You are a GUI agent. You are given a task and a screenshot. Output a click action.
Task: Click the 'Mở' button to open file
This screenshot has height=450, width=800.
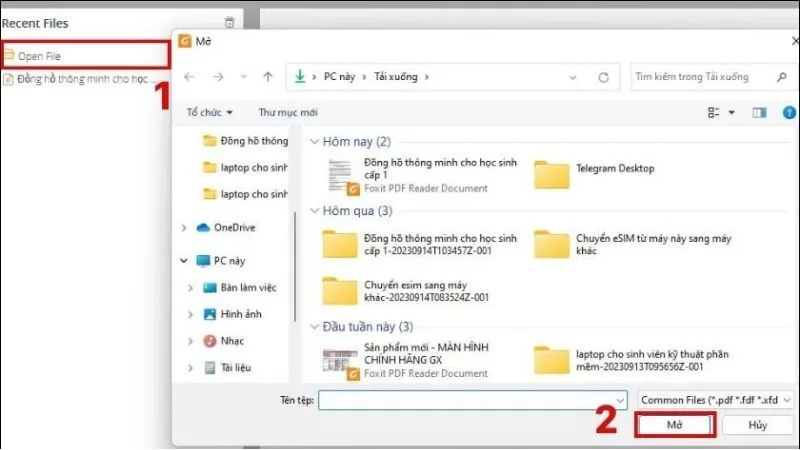coord(674,424)
